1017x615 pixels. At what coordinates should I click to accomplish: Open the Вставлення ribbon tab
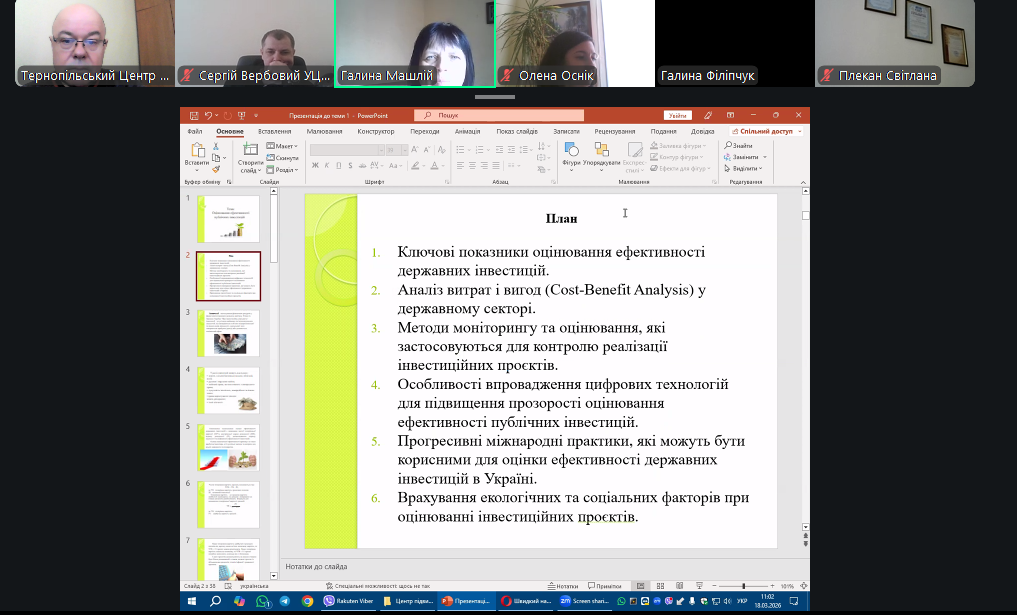click(x=274, y=131)
